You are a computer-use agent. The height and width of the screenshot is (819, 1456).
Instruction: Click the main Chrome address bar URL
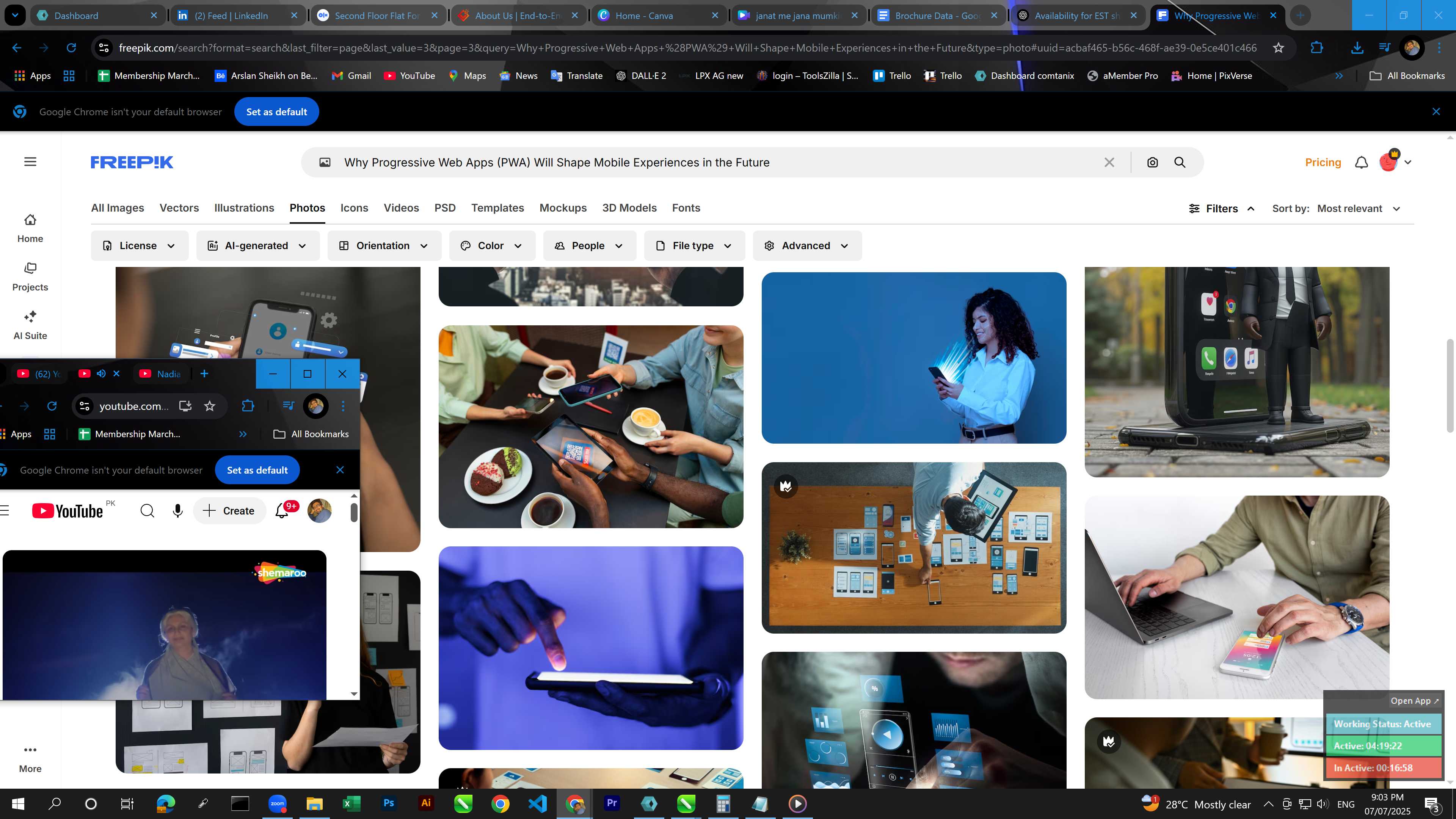coord(687,47)
